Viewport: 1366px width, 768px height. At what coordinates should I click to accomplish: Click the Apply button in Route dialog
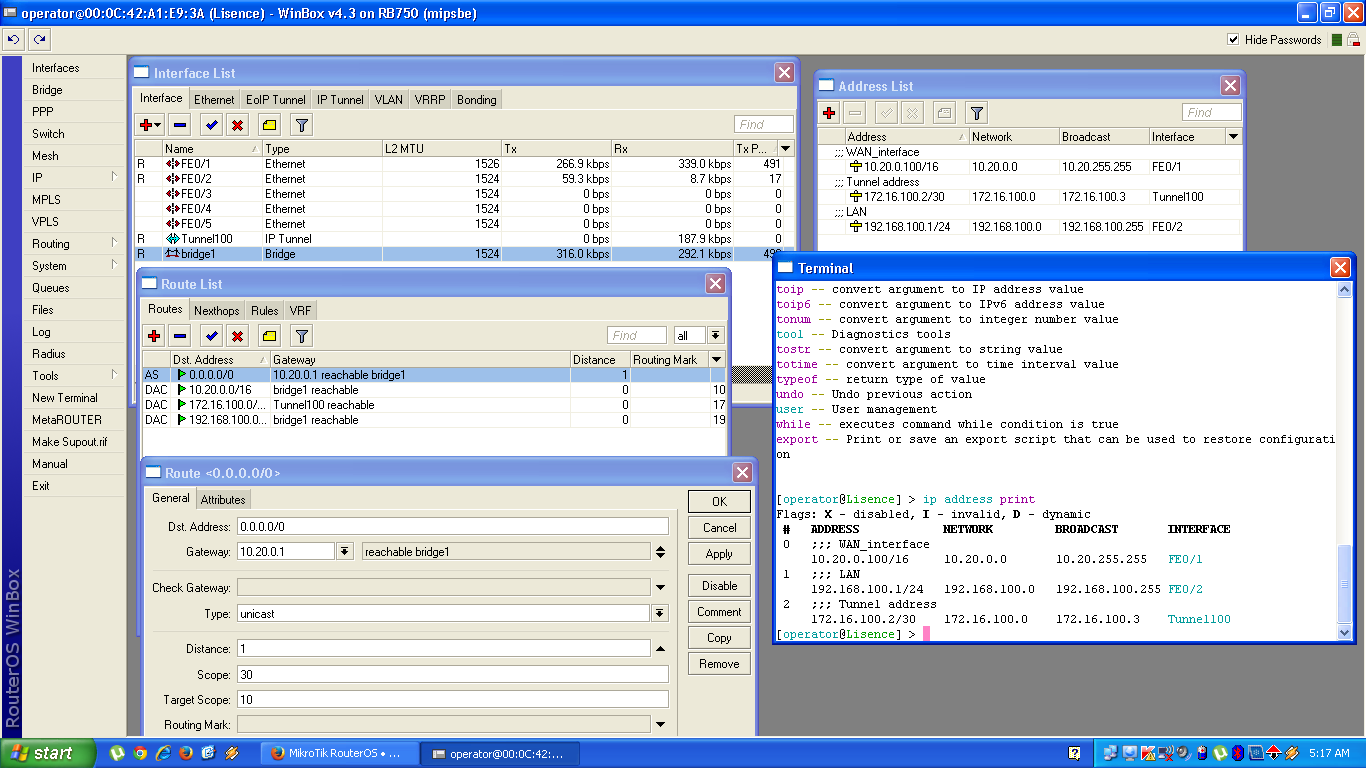coord(718,553)
